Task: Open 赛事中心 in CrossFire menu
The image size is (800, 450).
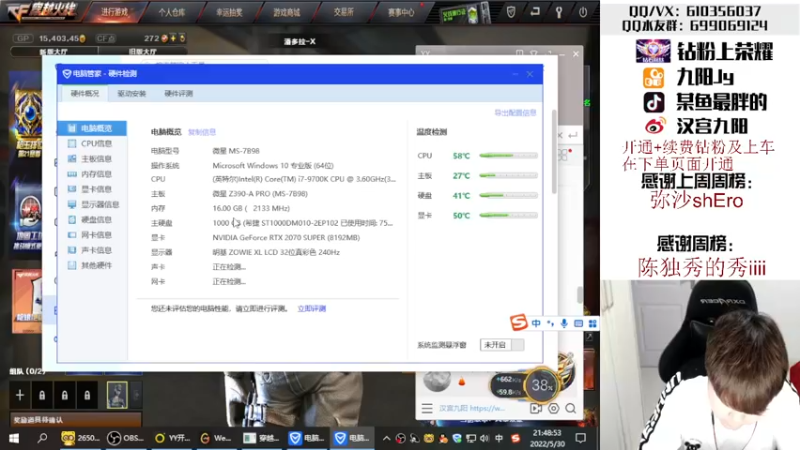Action: (x=401, y=12)
